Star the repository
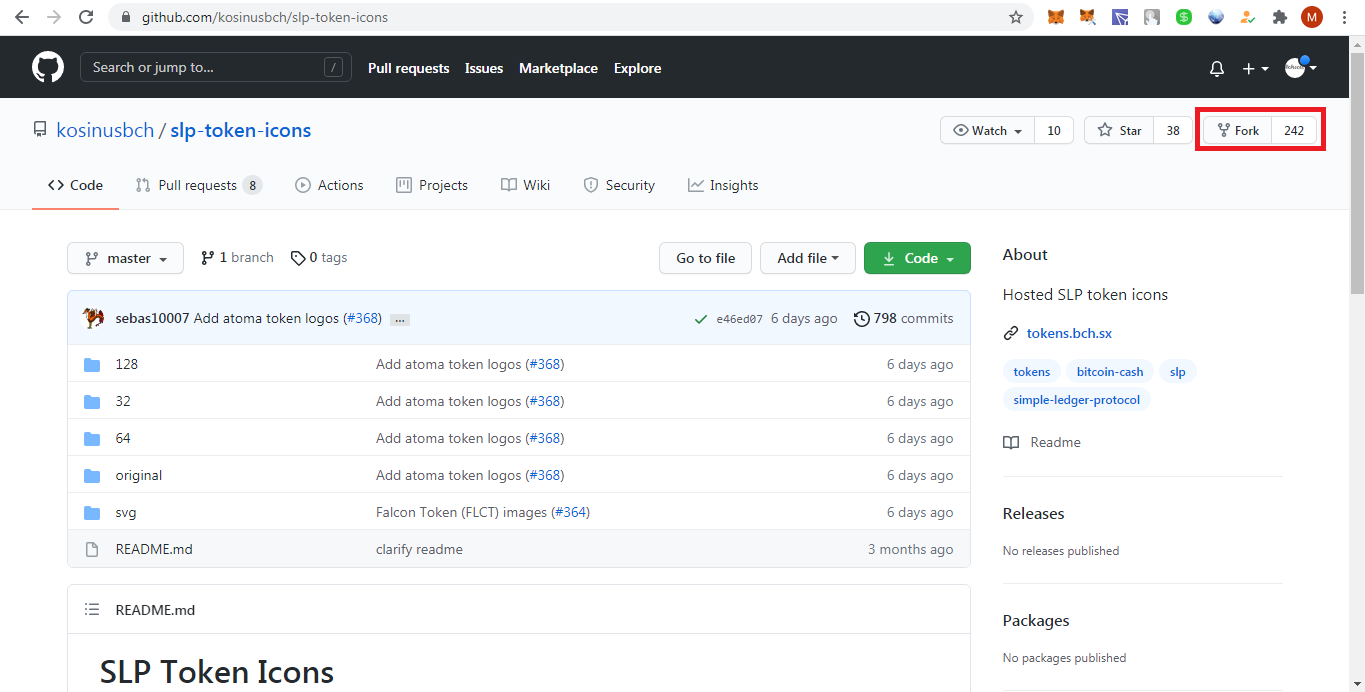The height and width of the screenshot is (692, 1365). (x=1119, y=130)
